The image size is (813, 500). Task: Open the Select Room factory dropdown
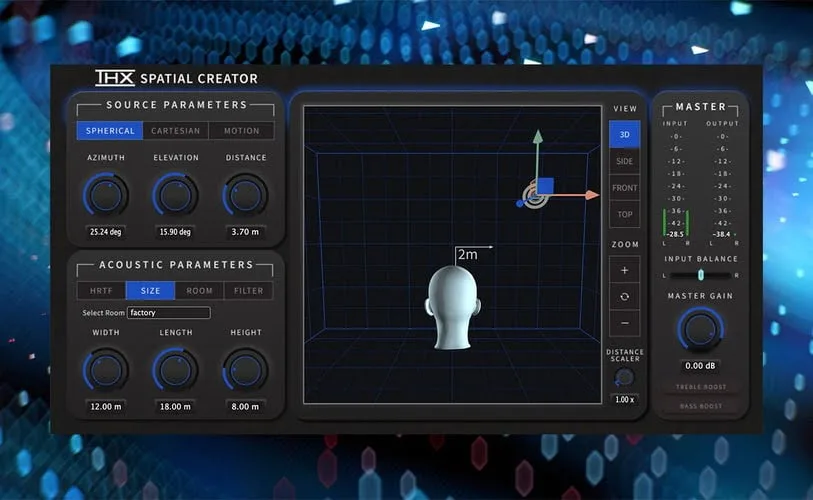[169, 313]
